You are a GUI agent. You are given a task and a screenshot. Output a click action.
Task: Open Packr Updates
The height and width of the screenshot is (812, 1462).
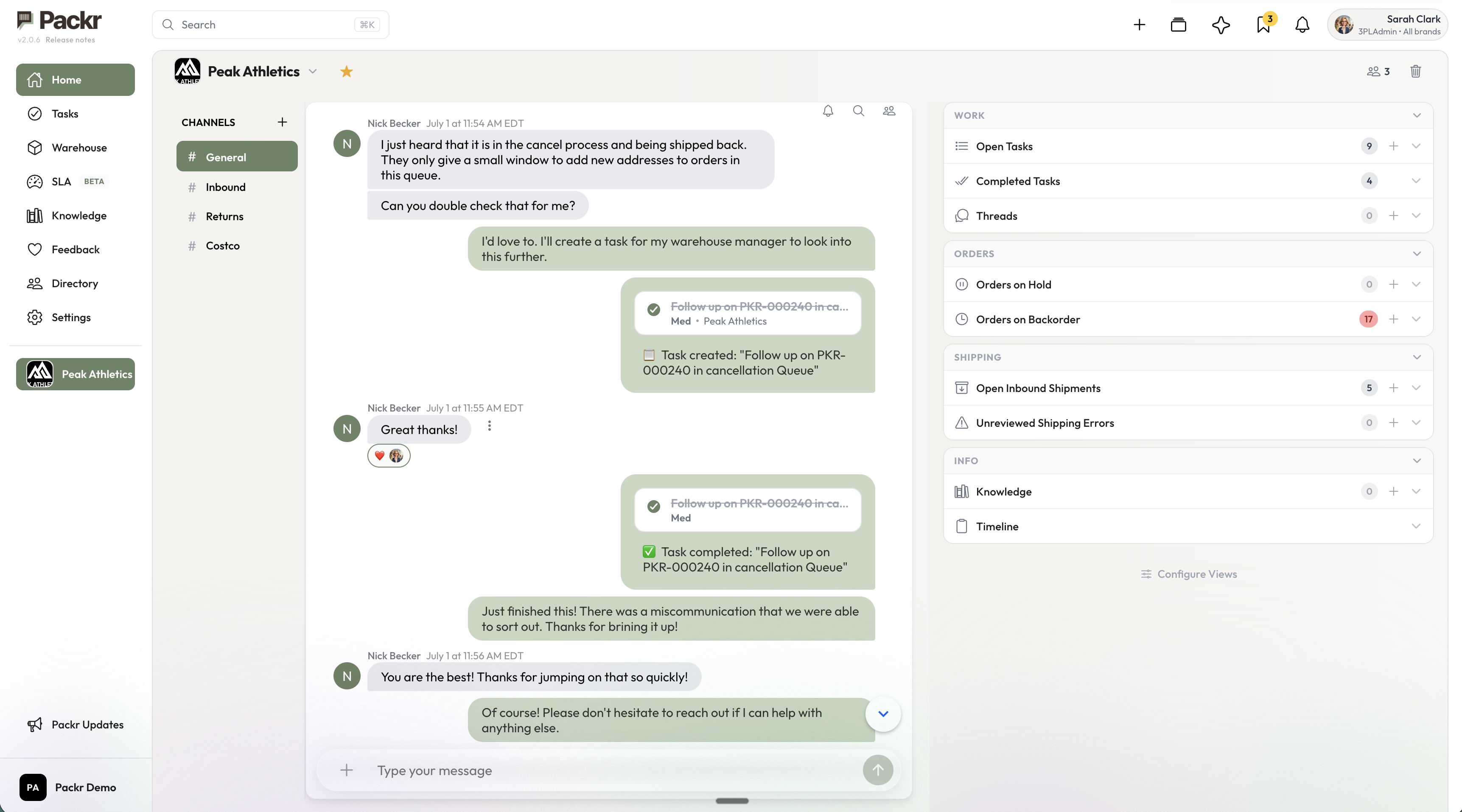(x=76, y=725)
